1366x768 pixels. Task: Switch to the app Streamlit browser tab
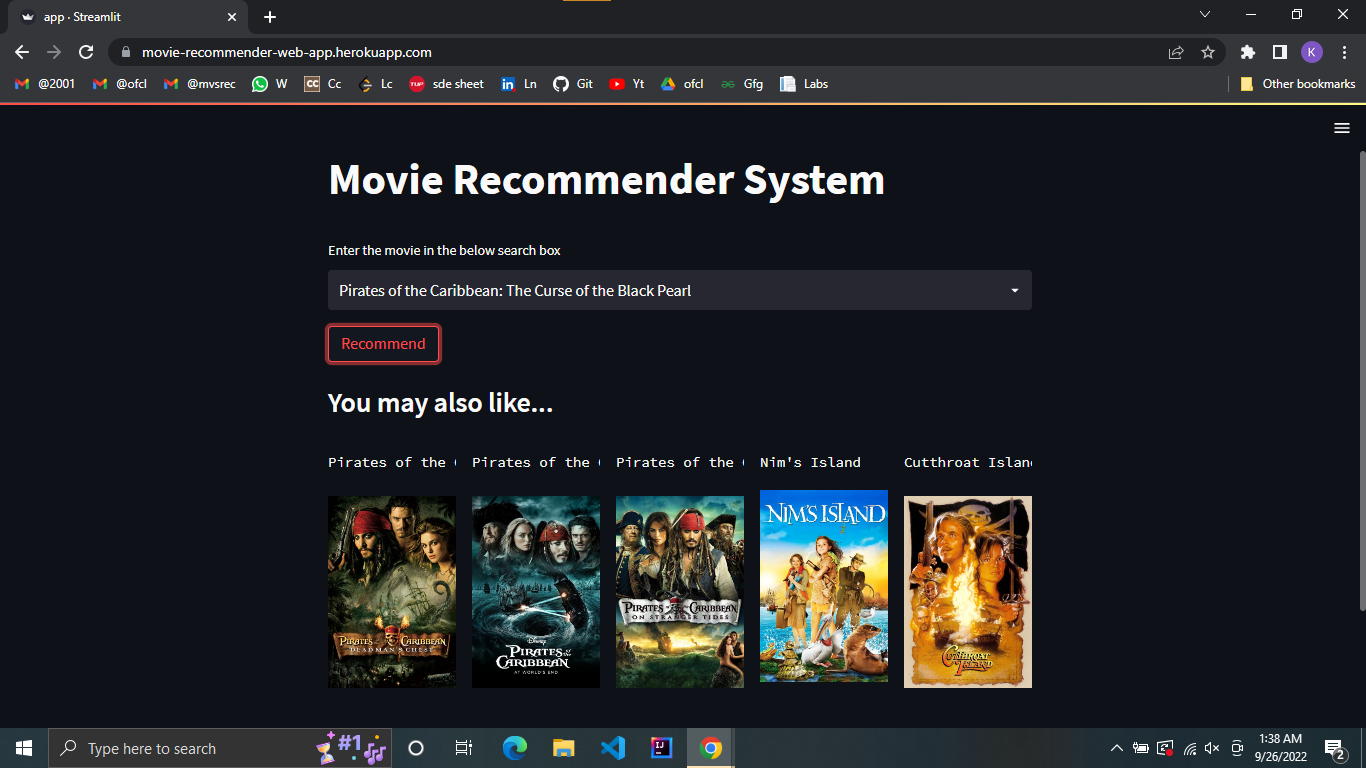click(x=110, y=16)
